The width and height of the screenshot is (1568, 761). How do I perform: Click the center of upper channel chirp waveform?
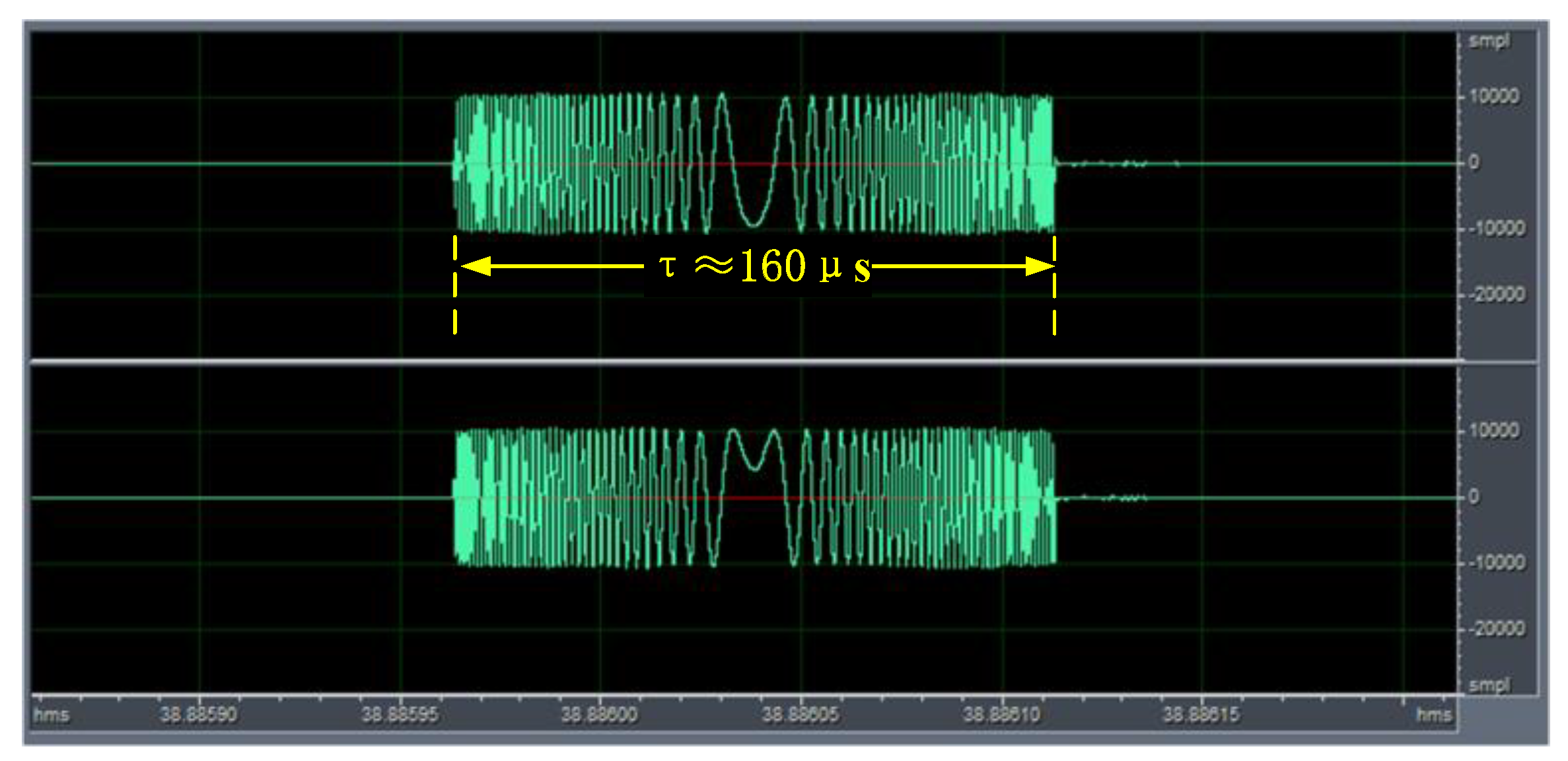(753, 163)
